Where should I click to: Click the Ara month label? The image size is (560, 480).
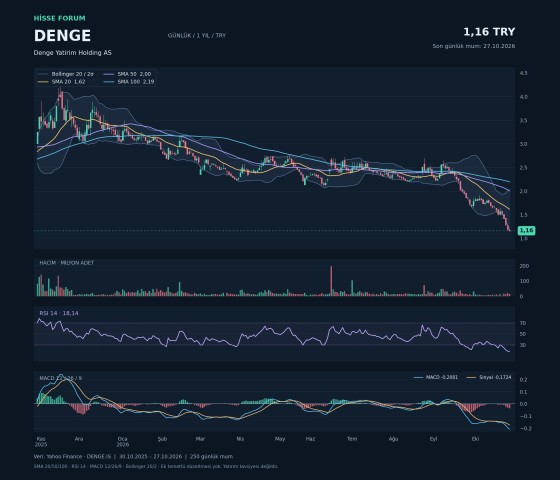pyautogui.click(x=79, y=439)
